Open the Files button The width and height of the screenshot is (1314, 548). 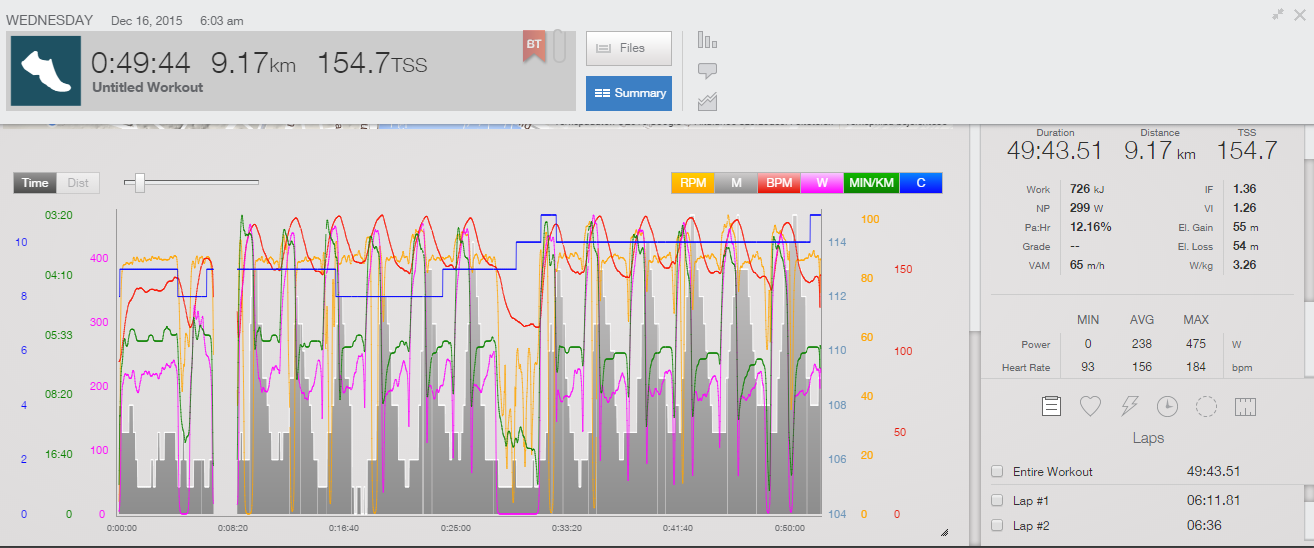[629, 48]
